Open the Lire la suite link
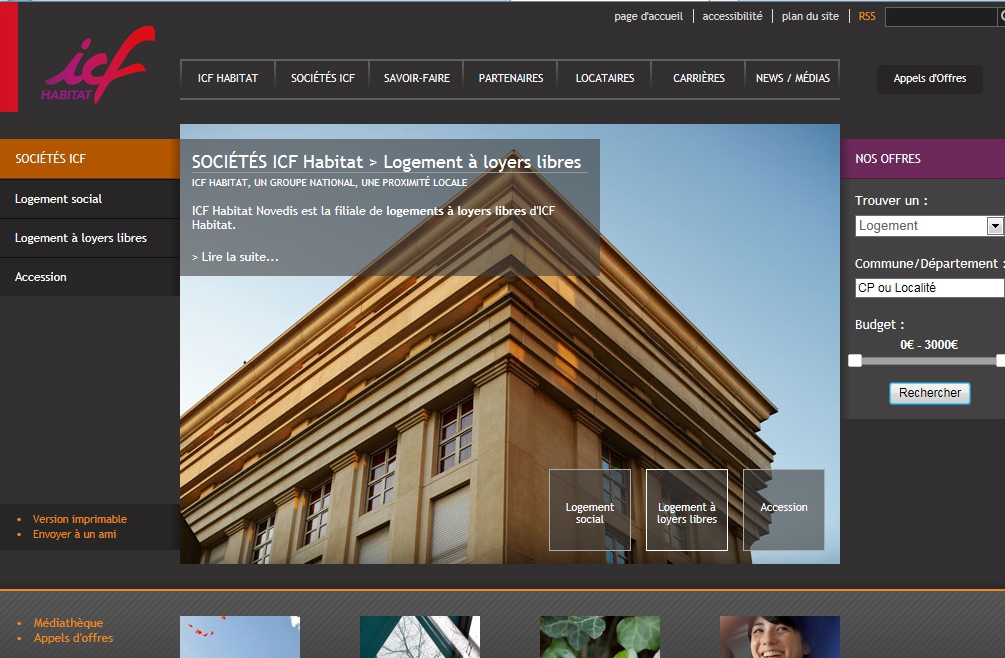Screen dimensions: 1005x658 click(x=235, y=257)
